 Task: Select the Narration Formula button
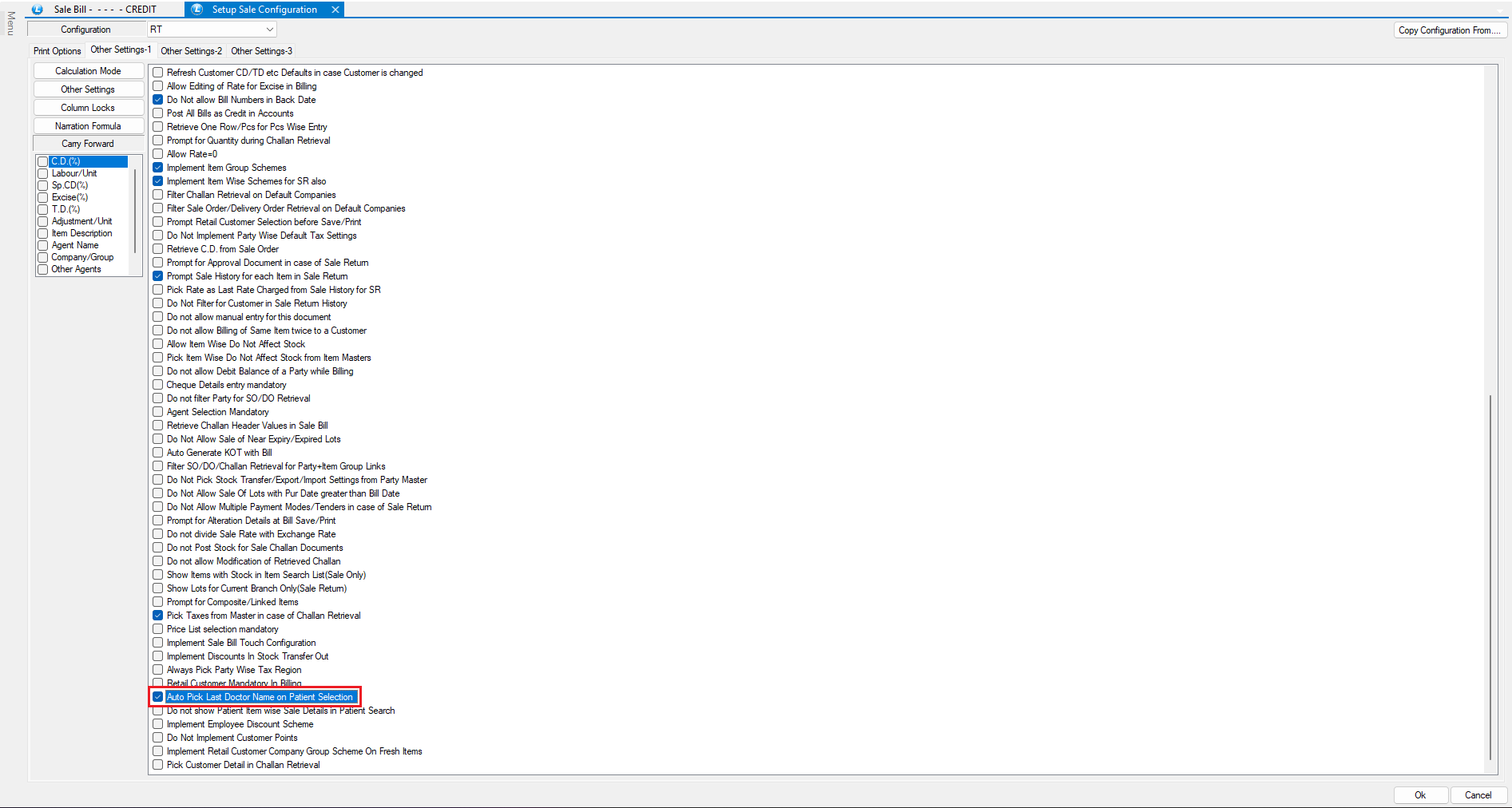point(88,126)
